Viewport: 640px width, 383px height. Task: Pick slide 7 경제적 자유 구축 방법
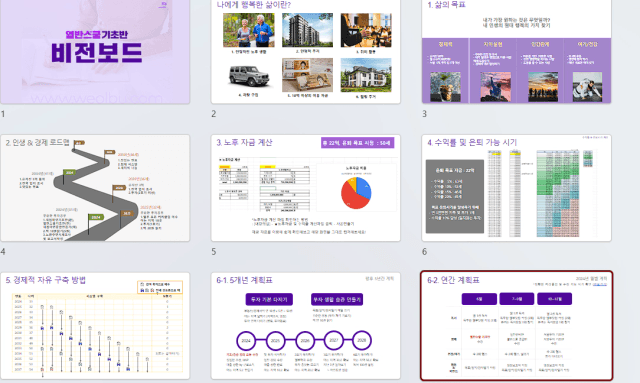coord(95,326)
